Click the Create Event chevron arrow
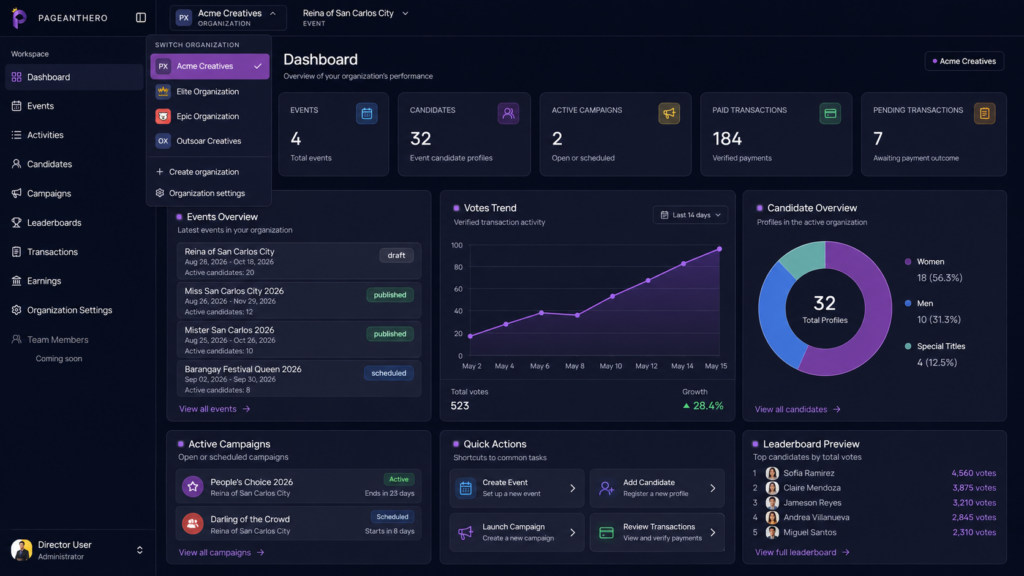1024x576 pixels. point(573,488)
